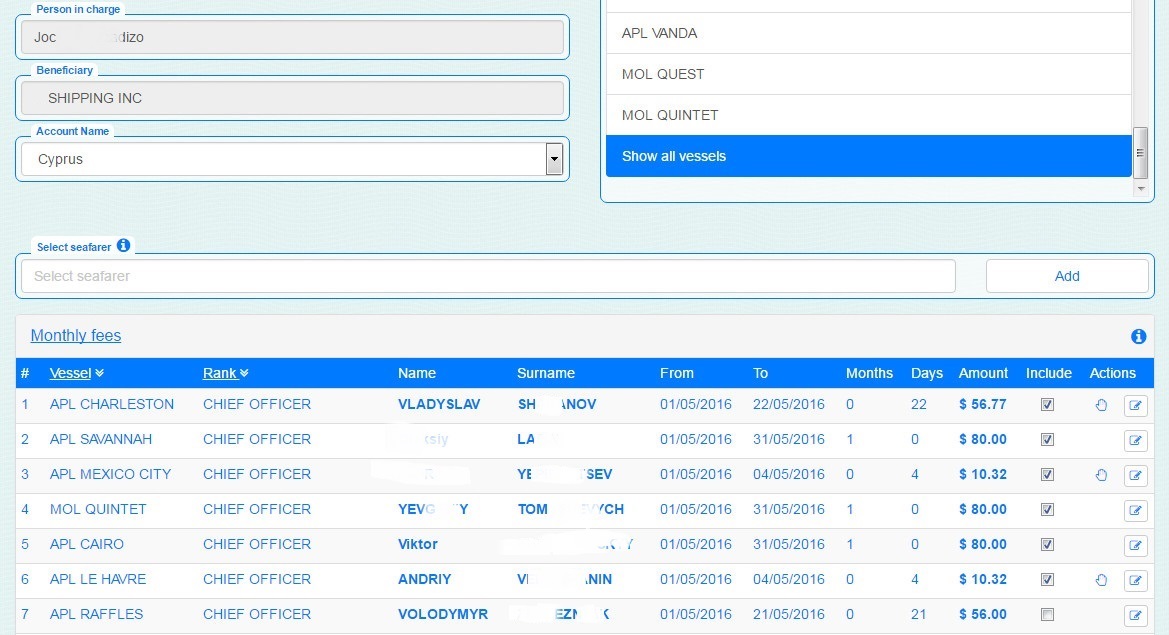Click the Select seafarer info icon
The width and height of the screenshot is (1169, 635).
pyautogui.click(x=124, y=245)
